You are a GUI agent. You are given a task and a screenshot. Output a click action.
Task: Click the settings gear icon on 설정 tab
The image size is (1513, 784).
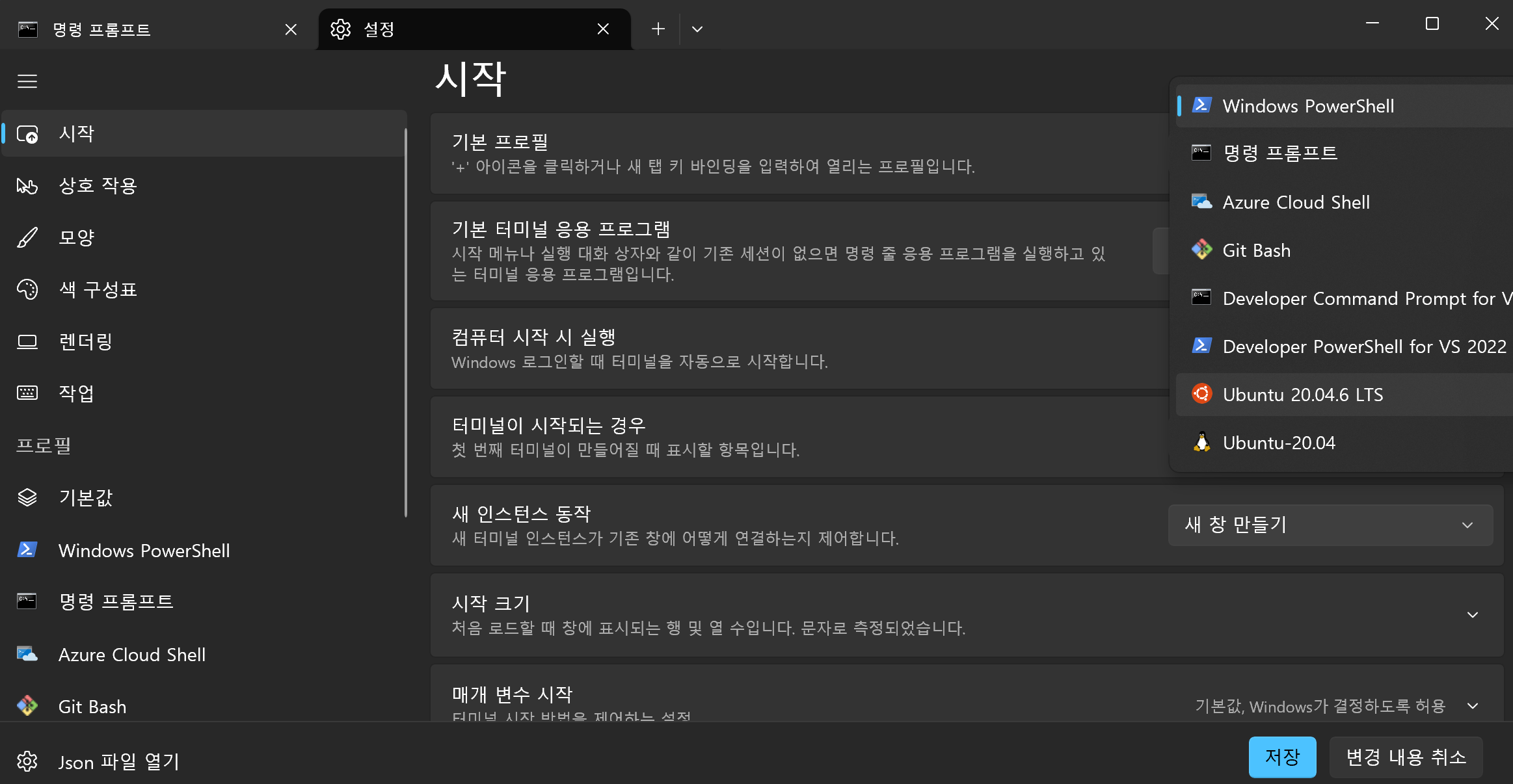(x=340, y=29)
